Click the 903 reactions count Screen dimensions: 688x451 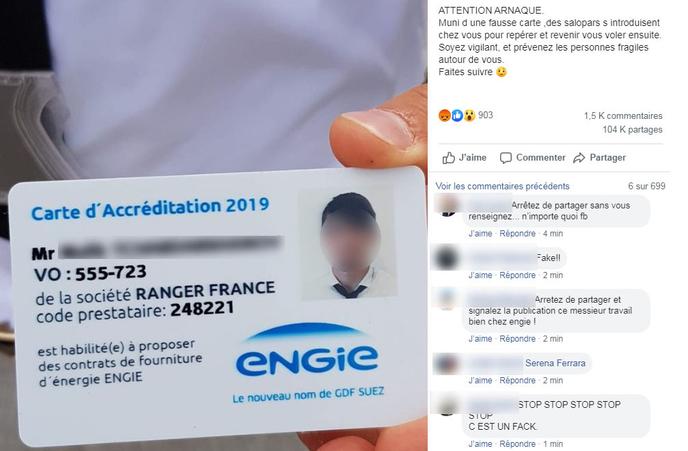(485, 115)
